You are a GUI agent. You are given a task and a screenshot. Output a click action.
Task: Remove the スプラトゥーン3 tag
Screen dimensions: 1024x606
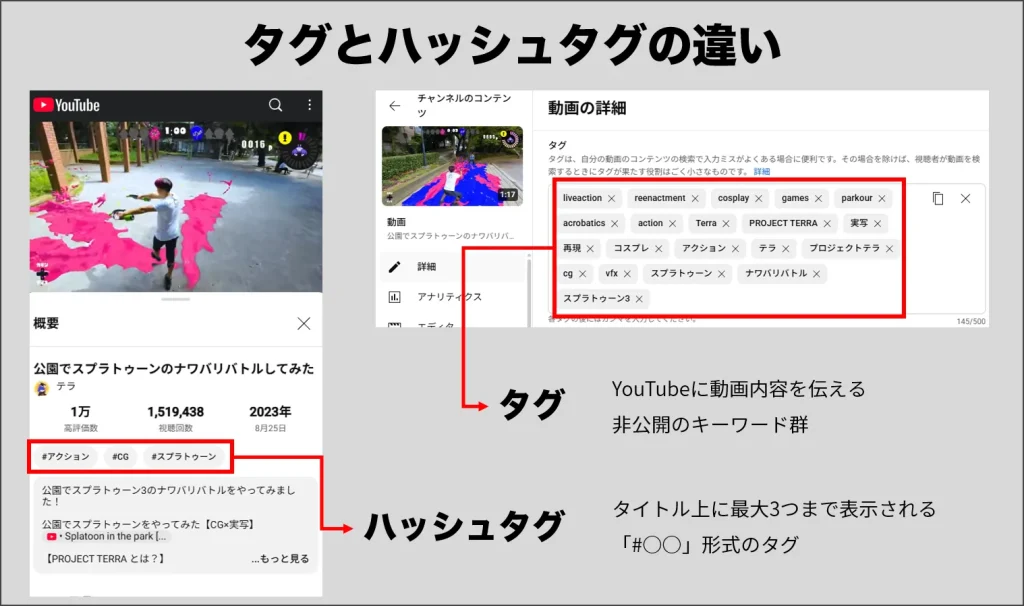pyautogui.click(x=639, y=299)
